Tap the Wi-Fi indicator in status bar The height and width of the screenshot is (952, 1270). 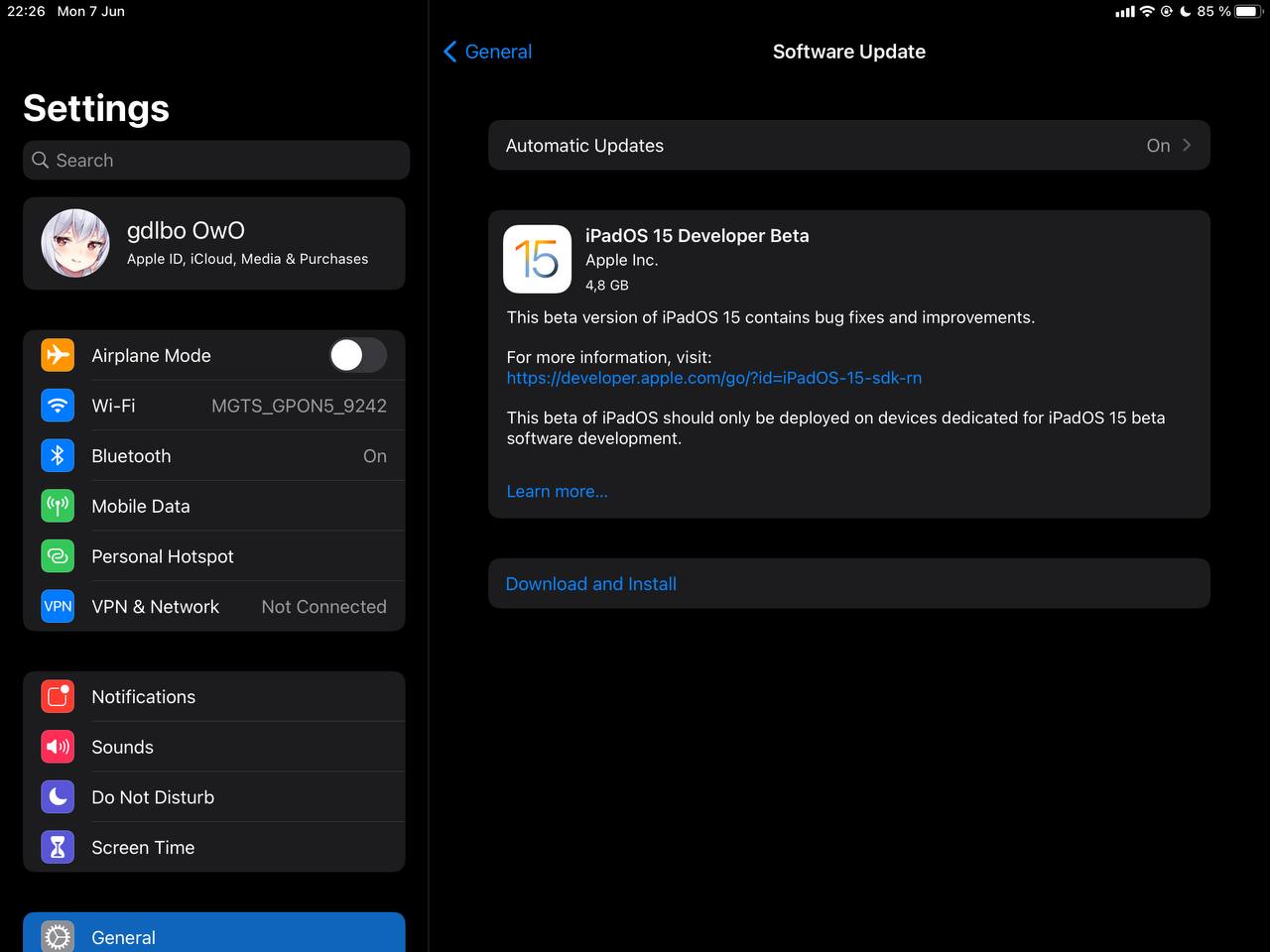tap(1147, 11)
